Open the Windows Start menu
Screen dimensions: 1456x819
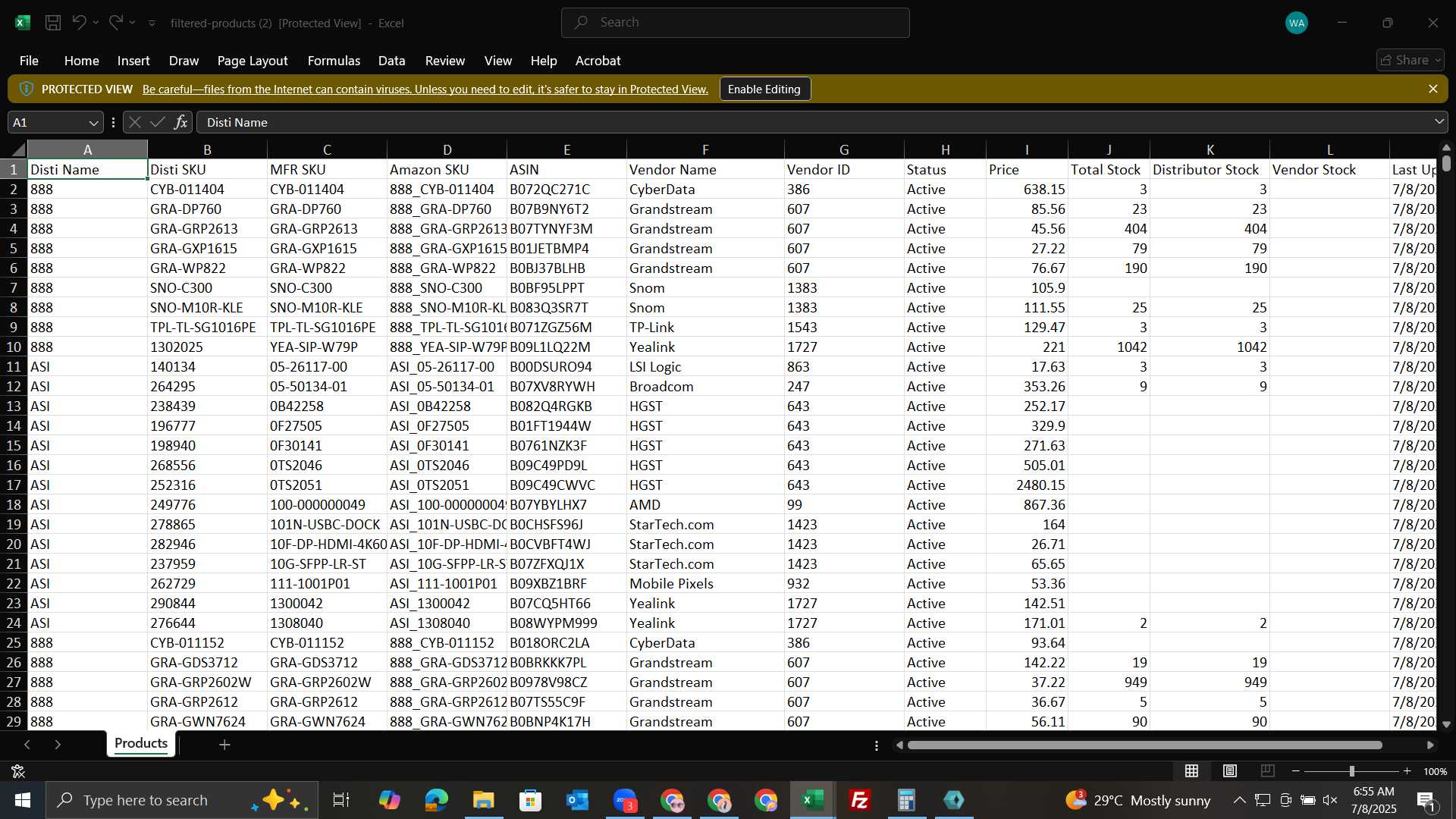(22, 800)
